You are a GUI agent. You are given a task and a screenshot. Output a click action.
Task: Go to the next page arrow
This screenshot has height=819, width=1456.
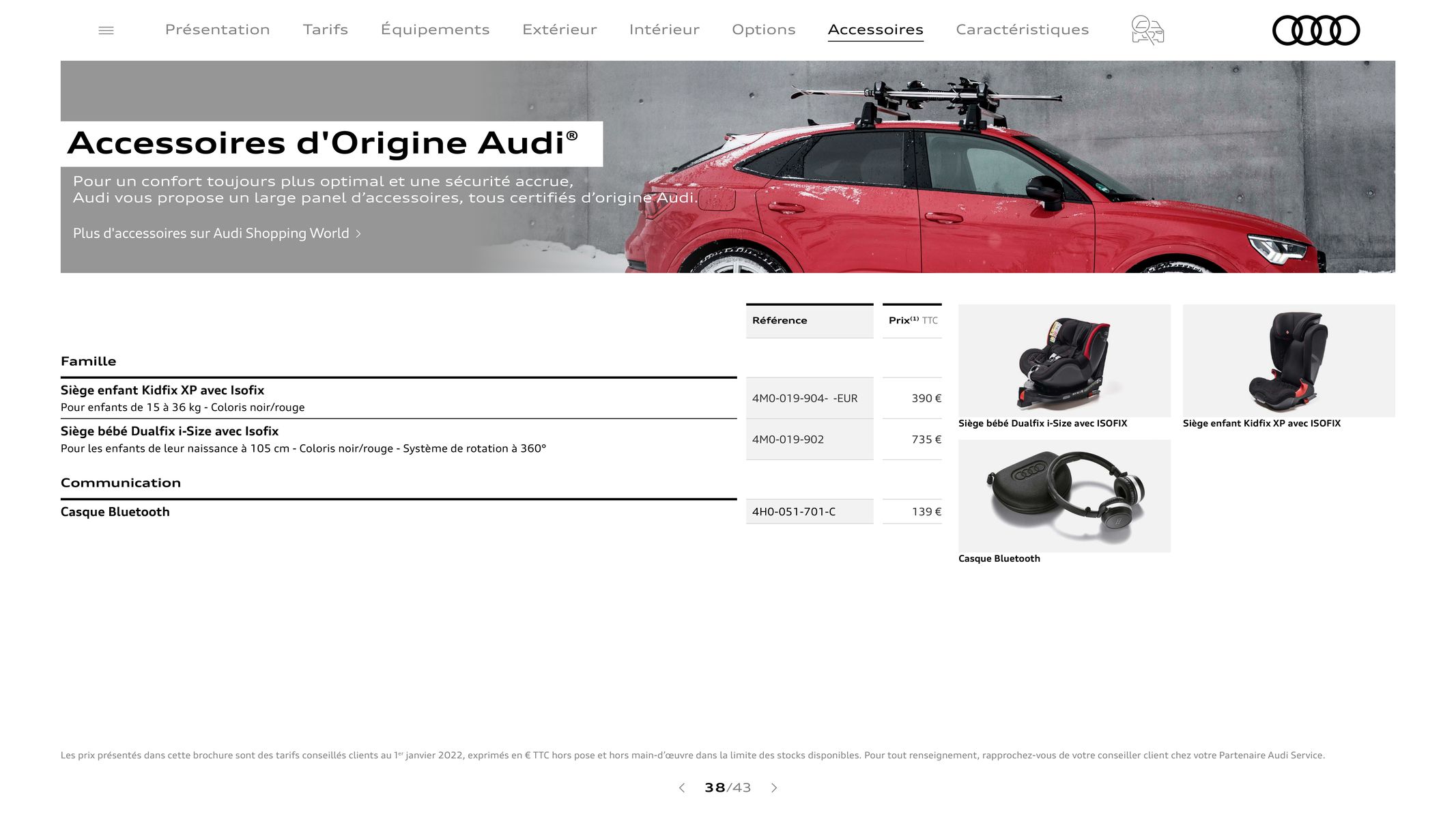(x=774, y=788)
